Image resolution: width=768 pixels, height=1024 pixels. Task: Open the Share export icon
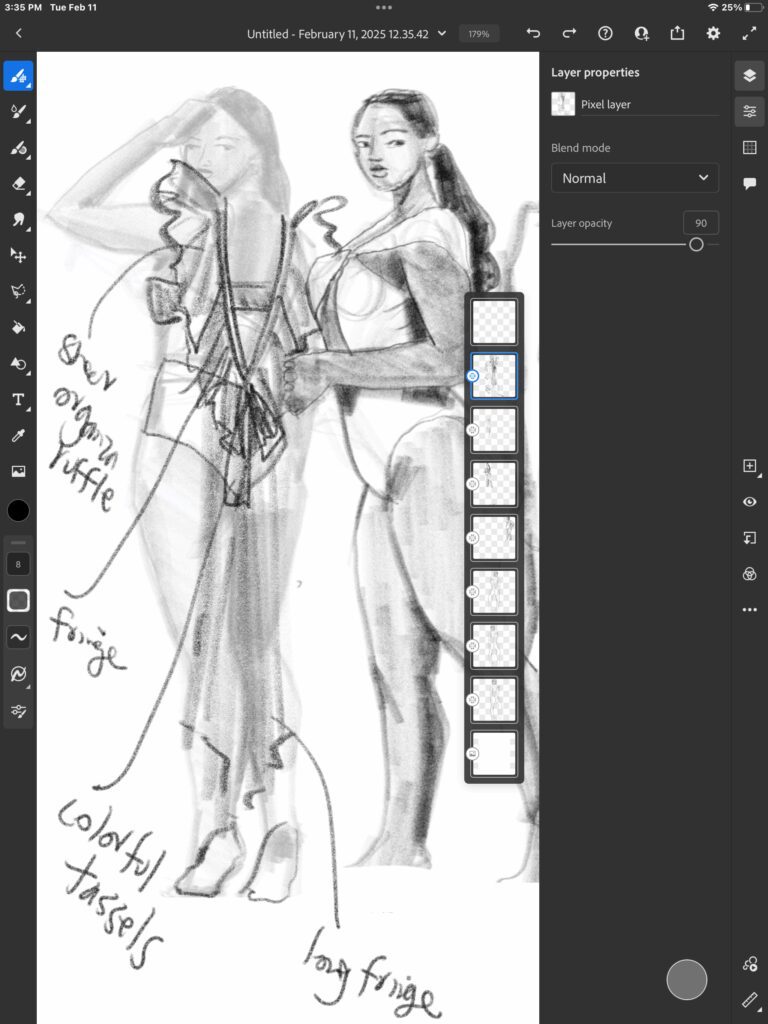pos(677,33)
